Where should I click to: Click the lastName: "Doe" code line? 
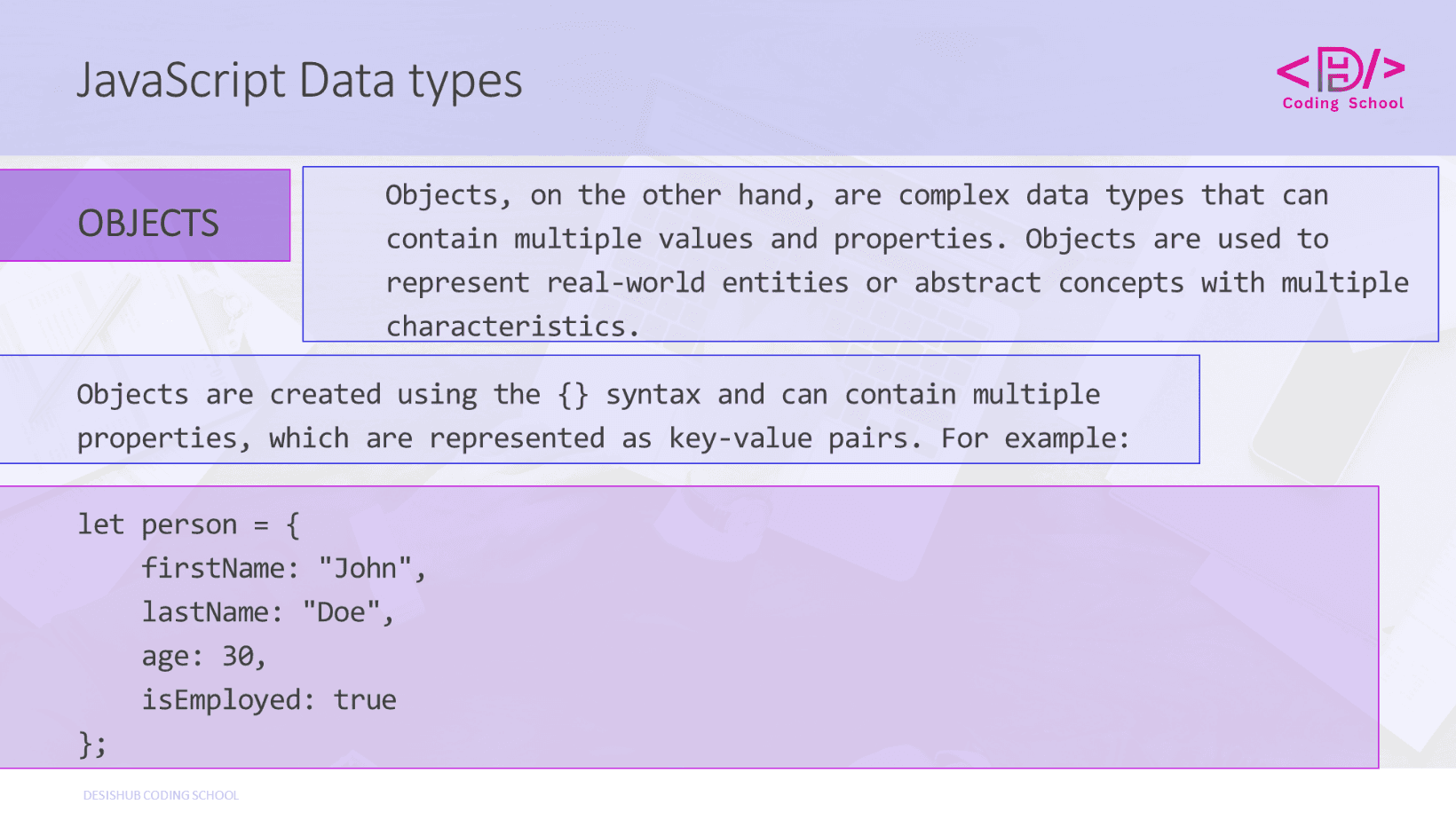pyautogui.click(x=267, y=612)
